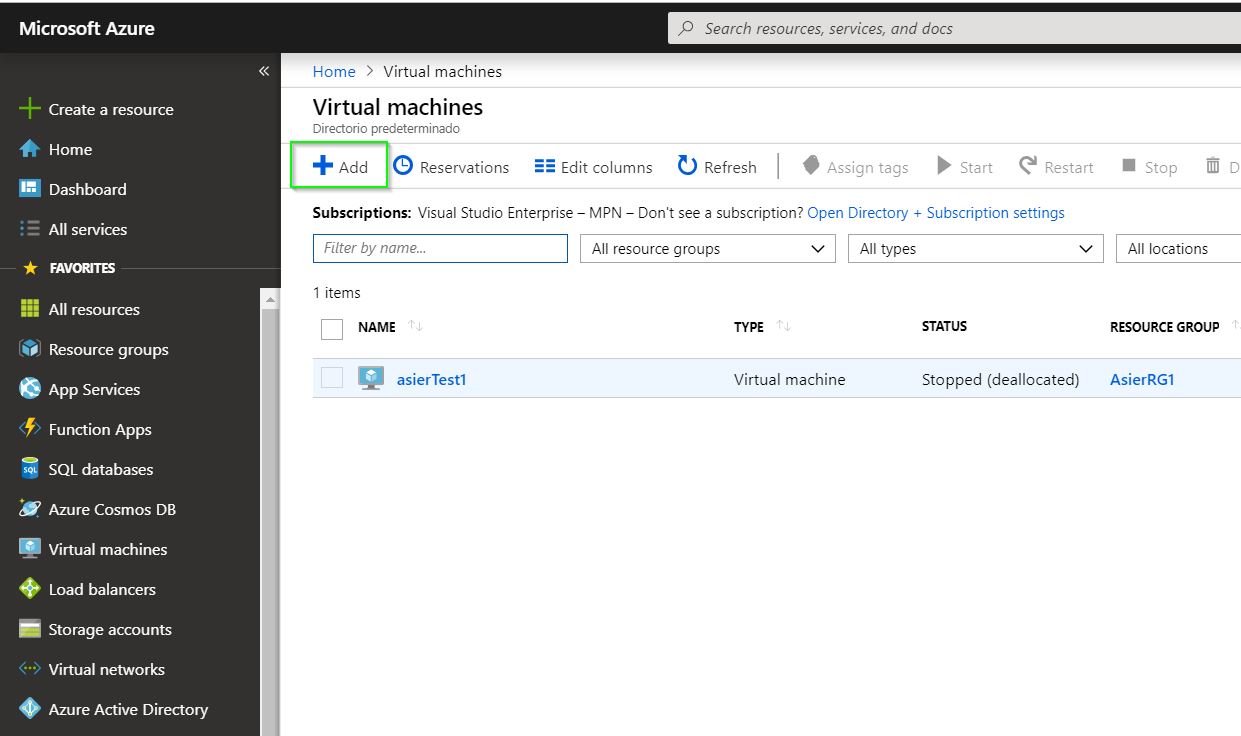Click the trash delete icon in toolbar
The image size is (1241, 736).
(1213, 166)
